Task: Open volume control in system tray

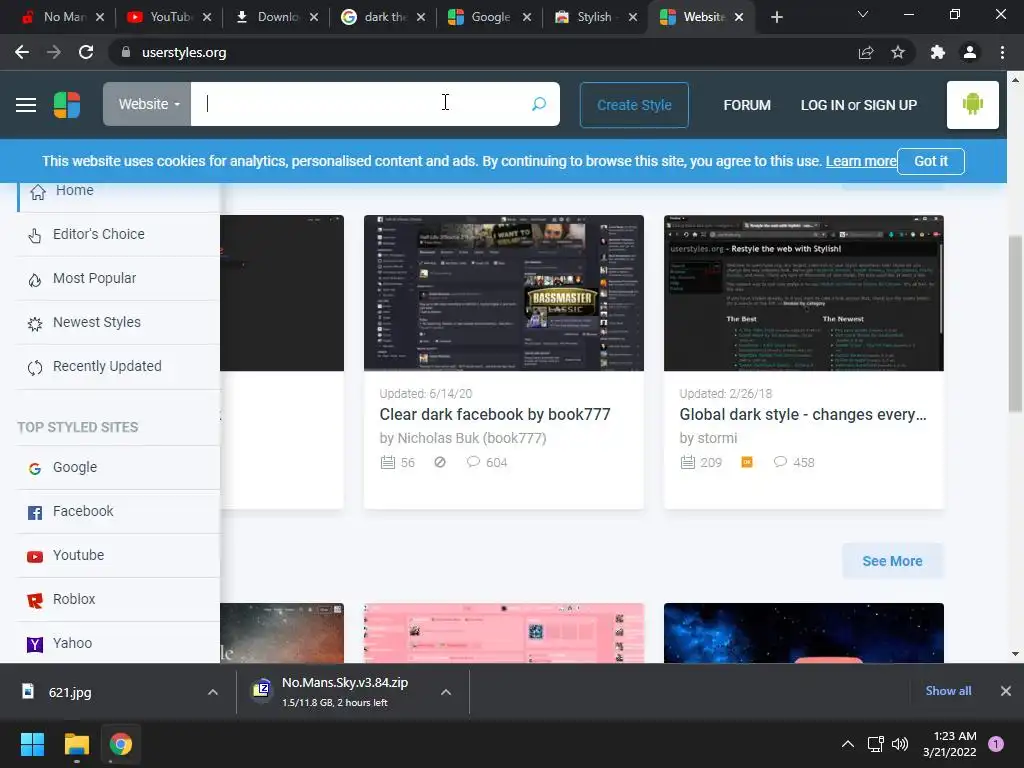Action: pyautogui.click(x=900, y=744)
